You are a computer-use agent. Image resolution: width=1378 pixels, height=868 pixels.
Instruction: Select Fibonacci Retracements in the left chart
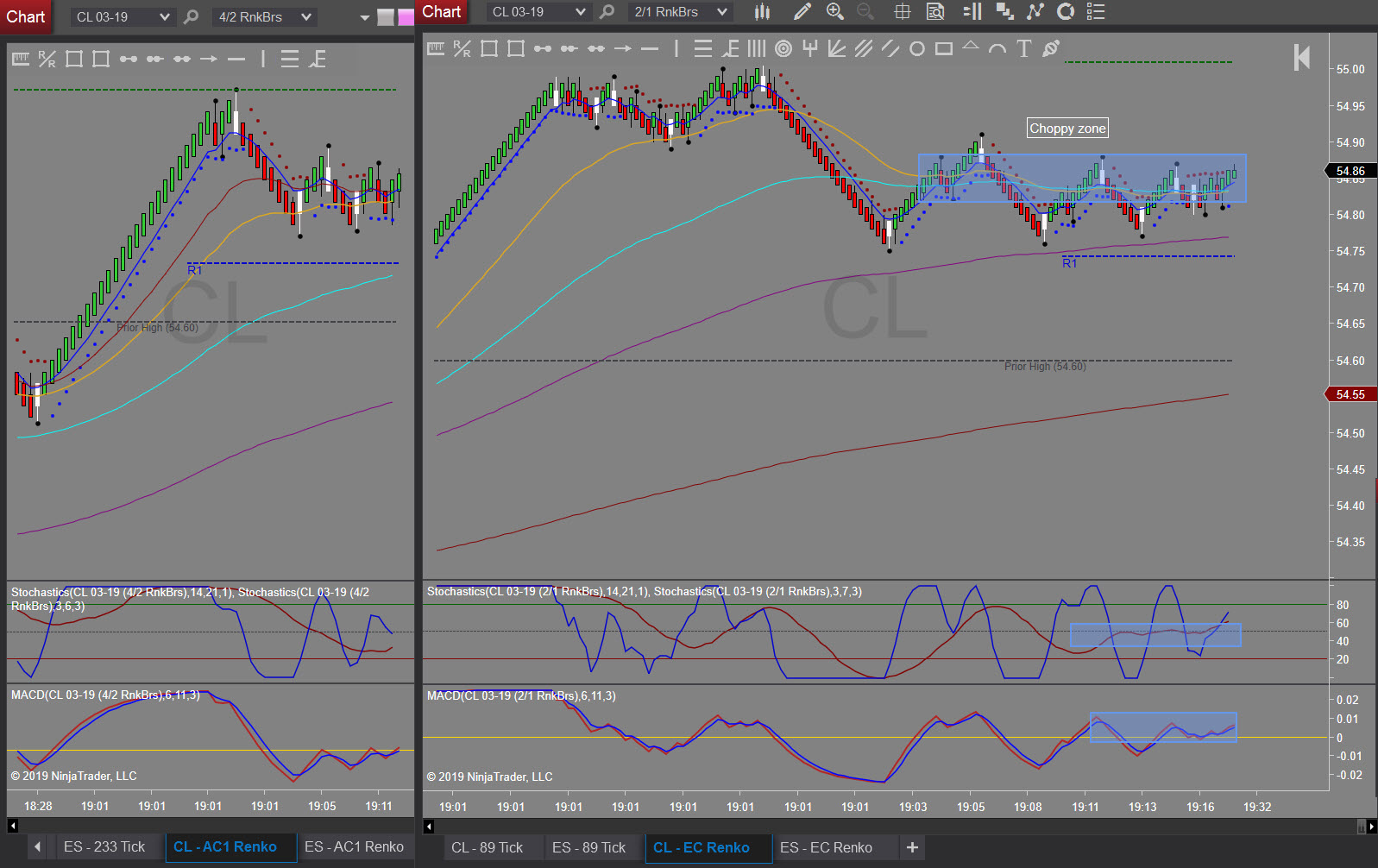tap(290, 59)
